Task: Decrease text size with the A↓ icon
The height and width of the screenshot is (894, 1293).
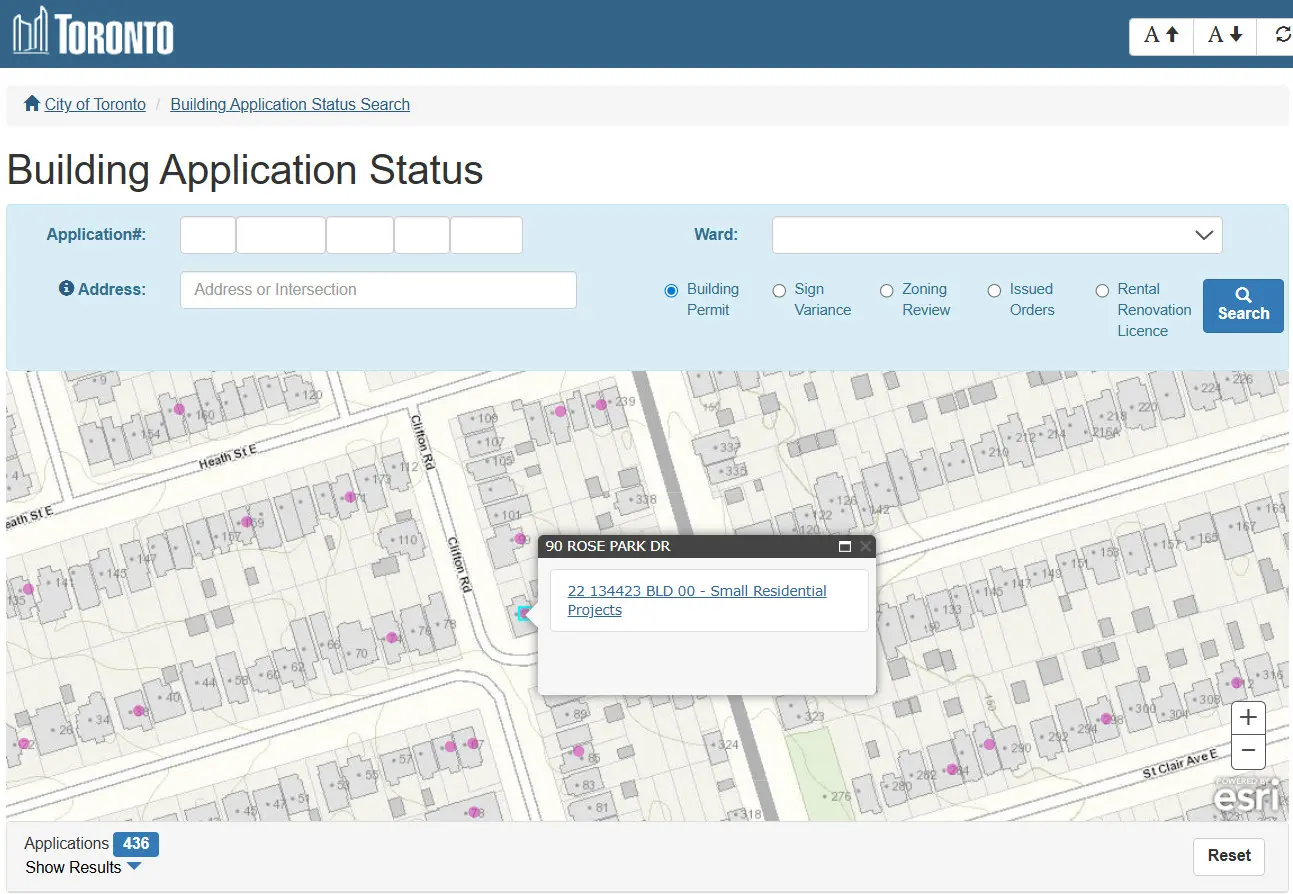Action: 1223,35
